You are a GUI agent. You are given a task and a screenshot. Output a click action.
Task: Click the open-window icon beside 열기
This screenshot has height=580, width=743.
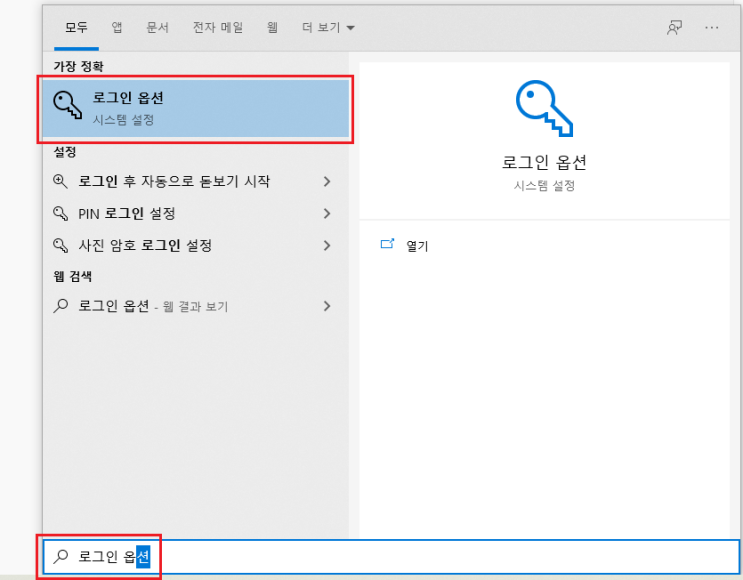[x=388, y=244]
